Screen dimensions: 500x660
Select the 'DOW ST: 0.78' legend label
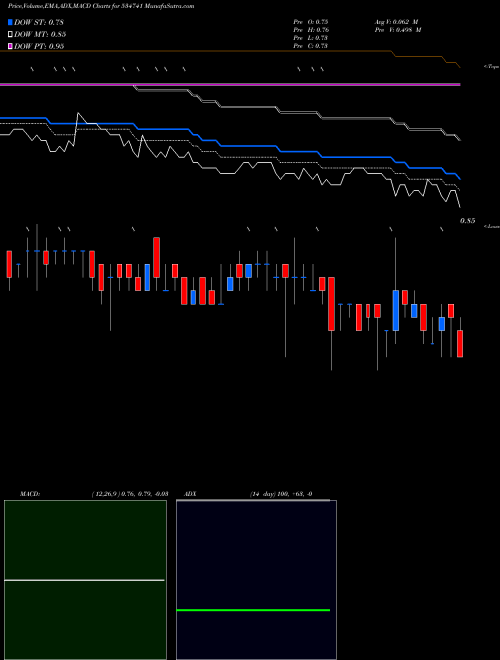[39, 22]
